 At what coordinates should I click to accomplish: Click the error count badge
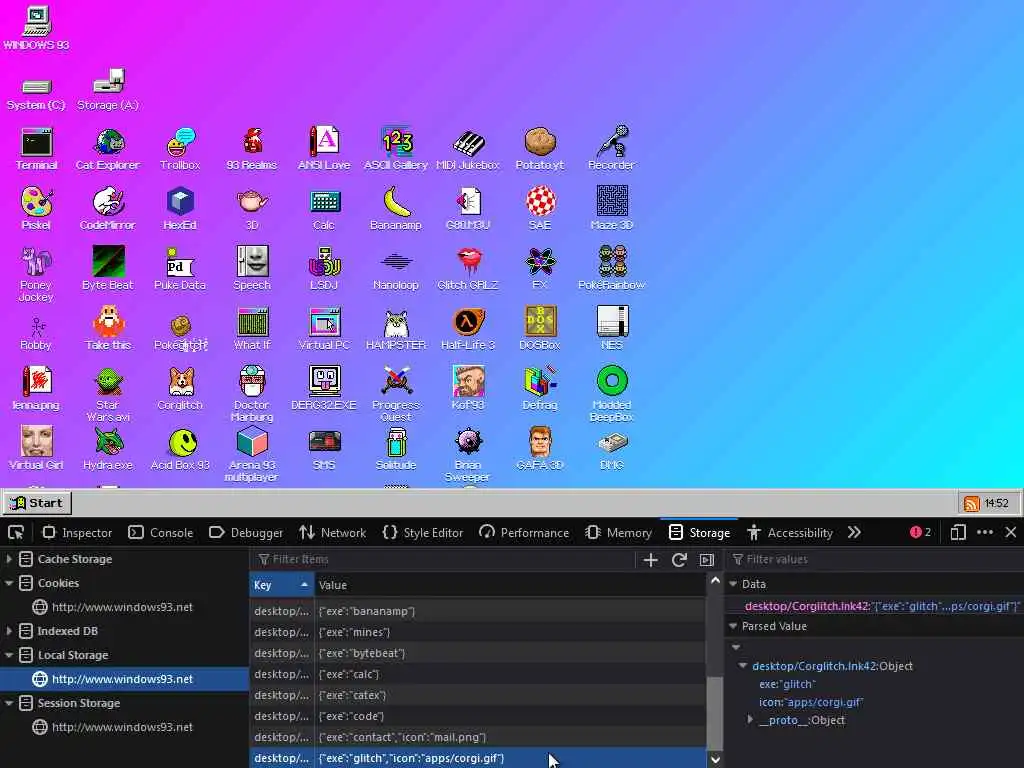[921, 532]
